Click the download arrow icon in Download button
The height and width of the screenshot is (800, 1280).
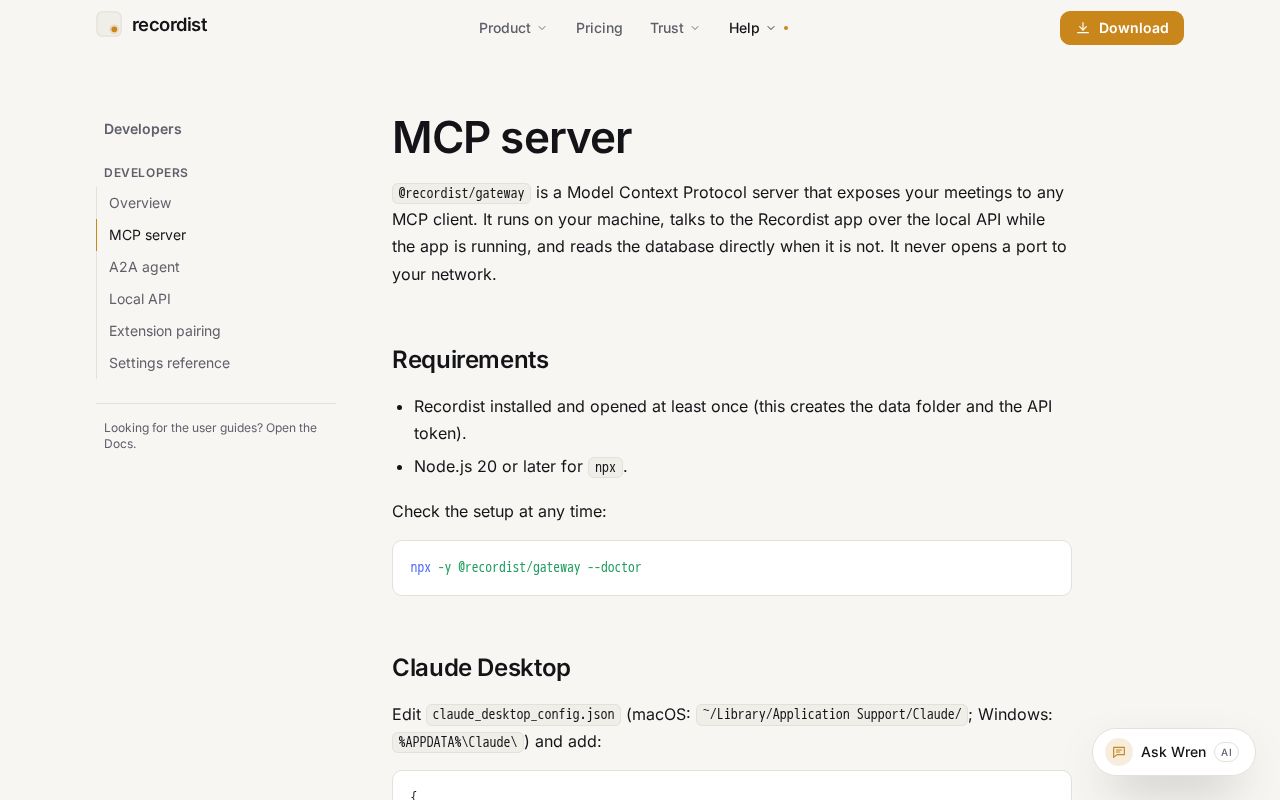[1082, 28]
